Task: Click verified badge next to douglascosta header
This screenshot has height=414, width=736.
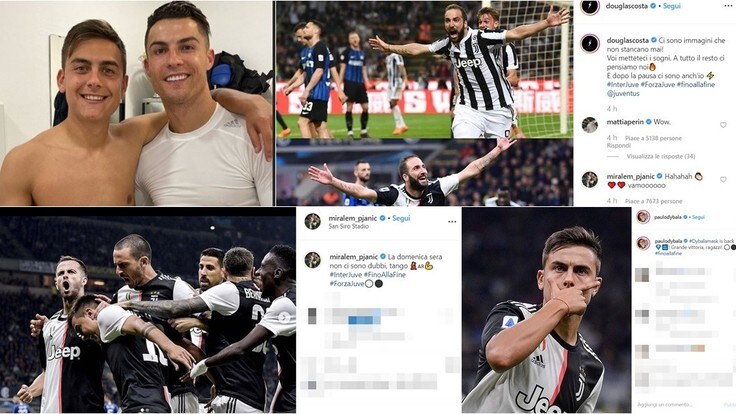Action: 653,6
